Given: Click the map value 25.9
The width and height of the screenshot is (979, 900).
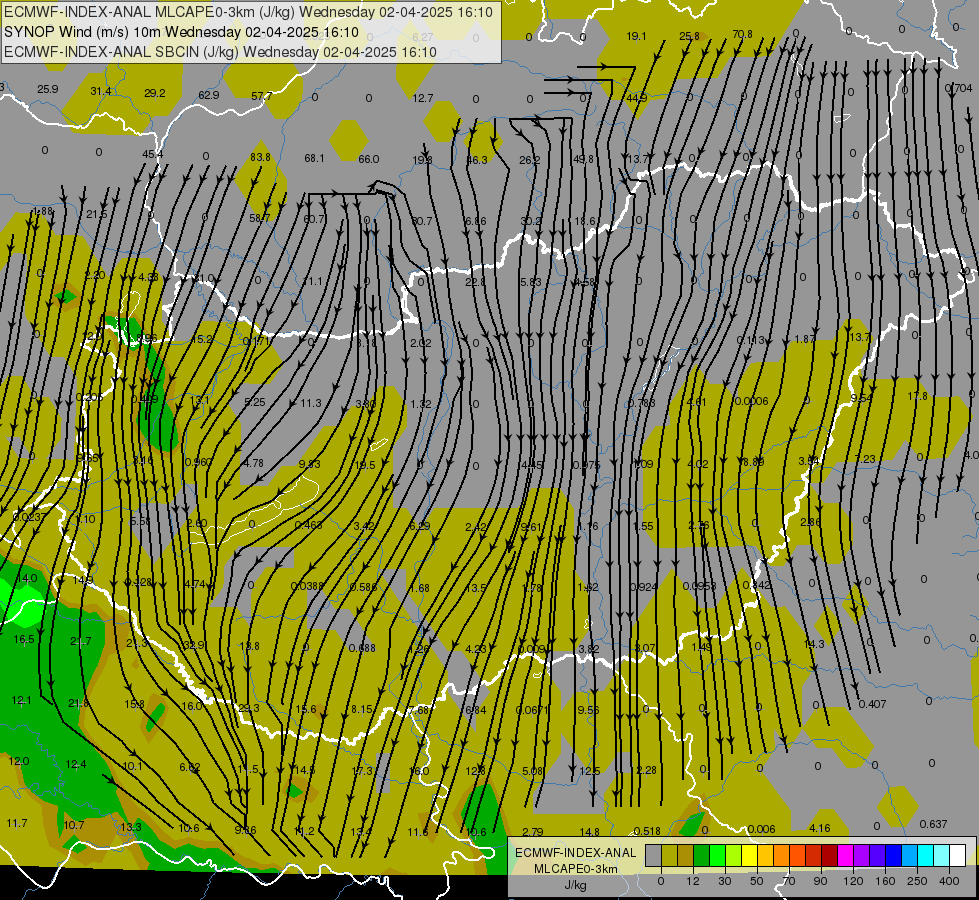Looking at the screenshot, I should point(47,89).
